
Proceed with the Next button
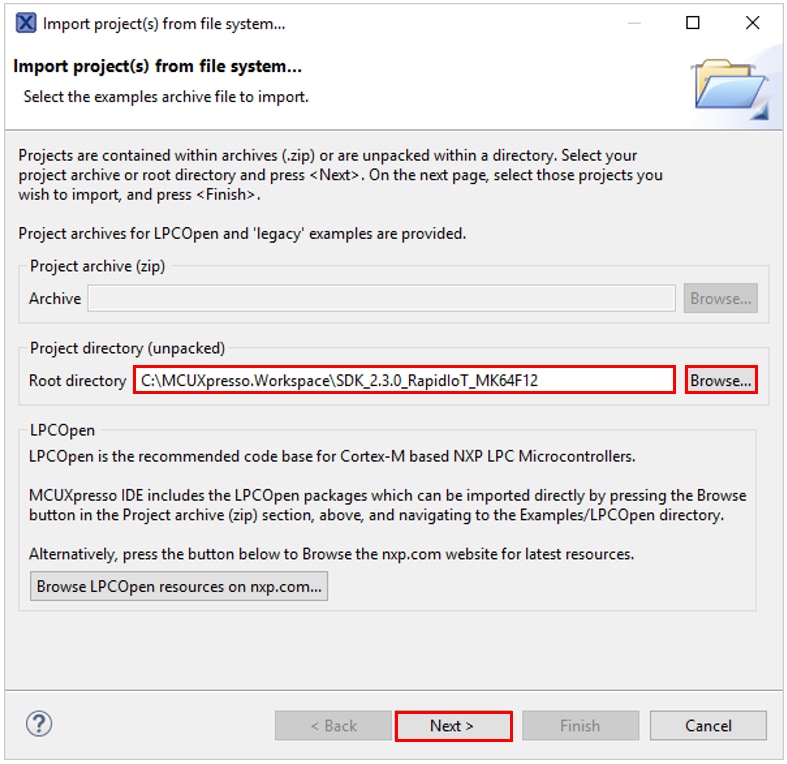[x=453, y=726]
